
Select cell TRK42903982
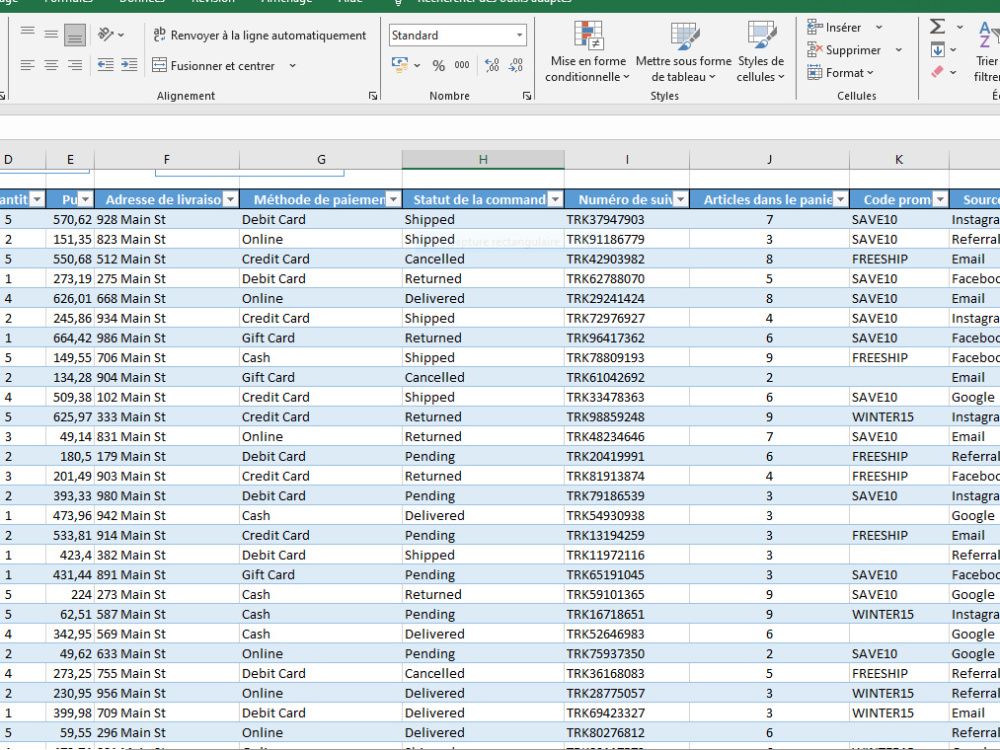[627, 259]
